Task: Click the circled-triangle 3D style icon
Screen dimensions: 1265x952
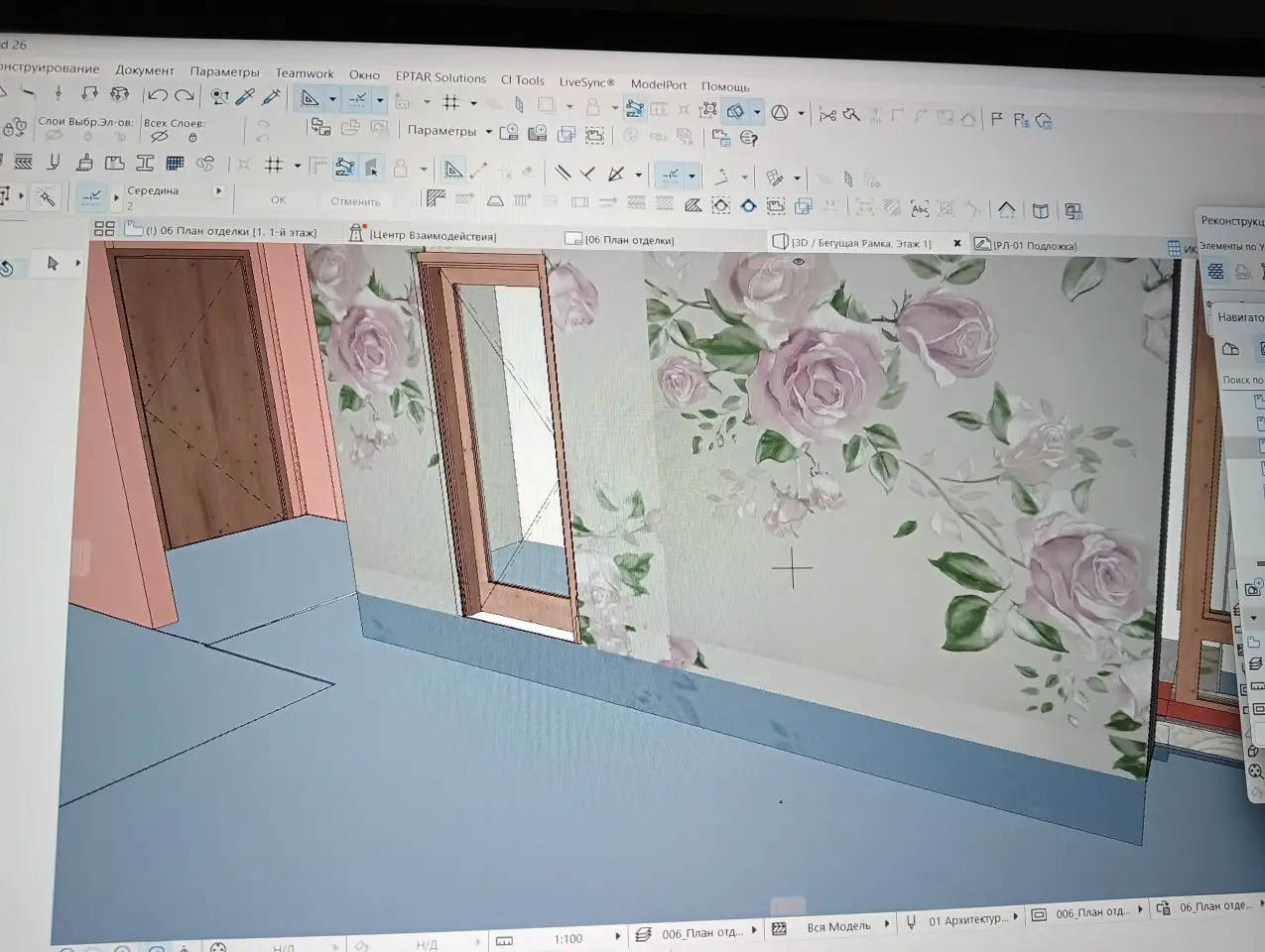Action: (780, 113)
